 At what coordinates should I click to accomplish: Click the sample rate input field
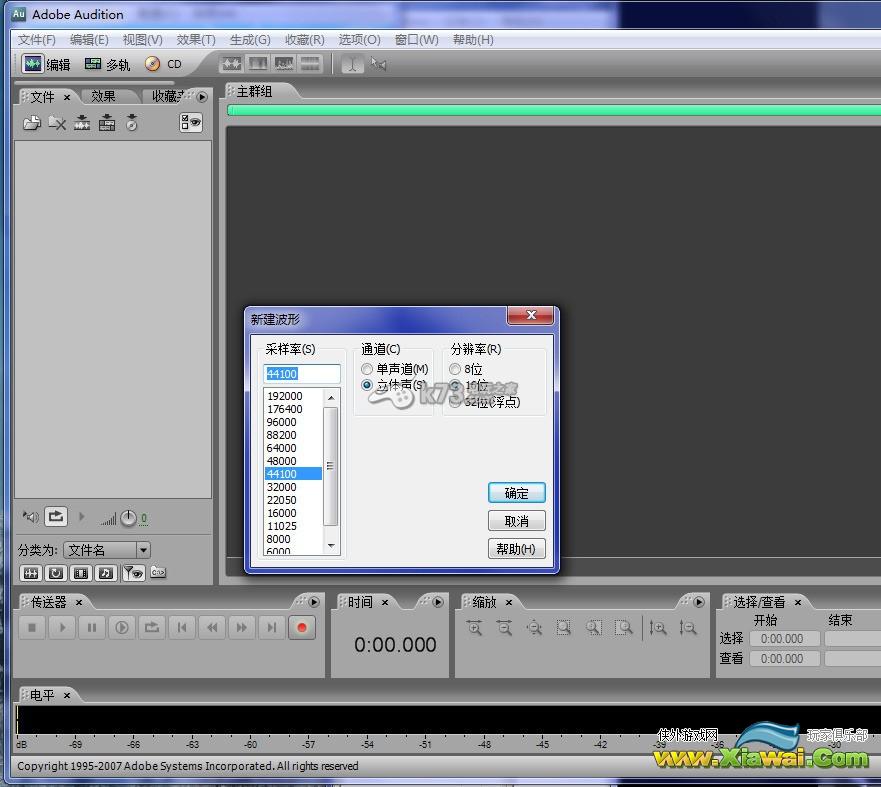(x=302, y=374)
